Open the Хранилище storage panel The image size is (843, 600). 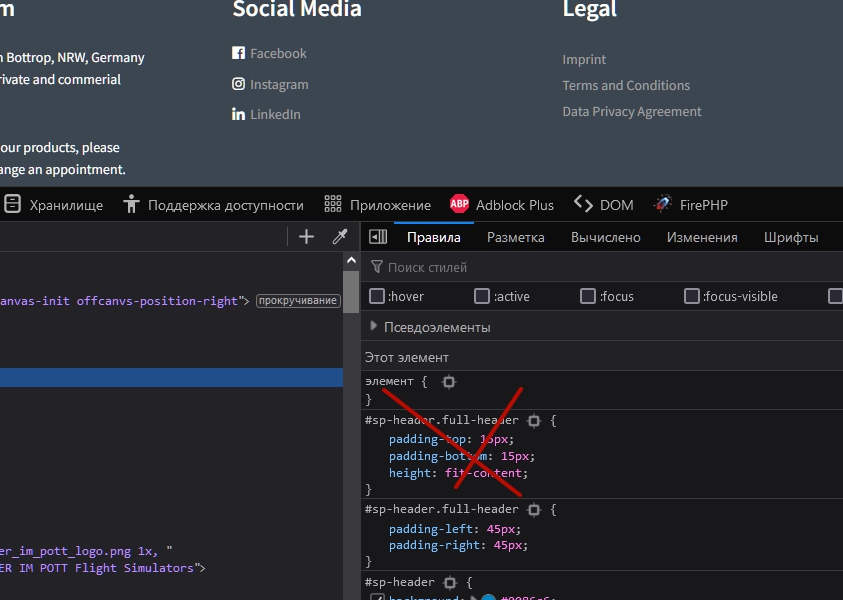(x=54, y=205)
